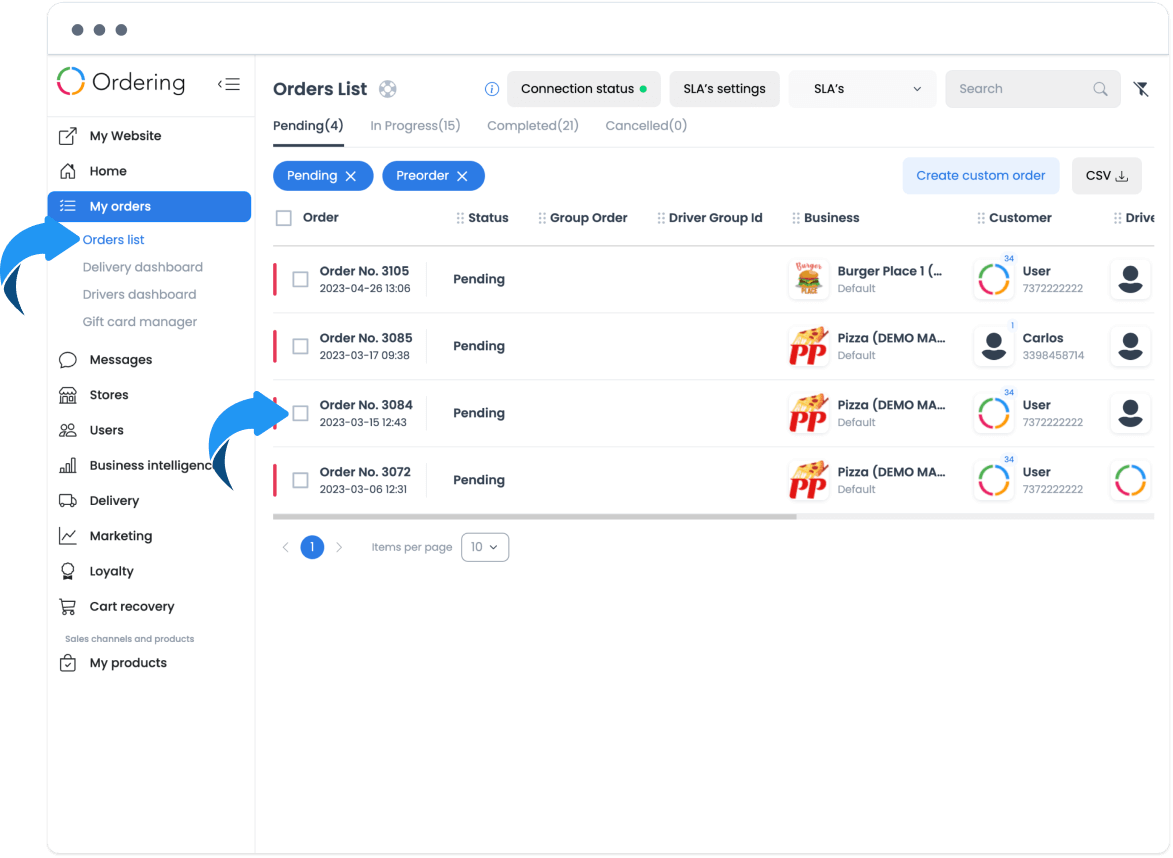The width and height of the screenshot is (1173, 858).
Task: Open Messages in sidebar
Action: coord(150,360)
